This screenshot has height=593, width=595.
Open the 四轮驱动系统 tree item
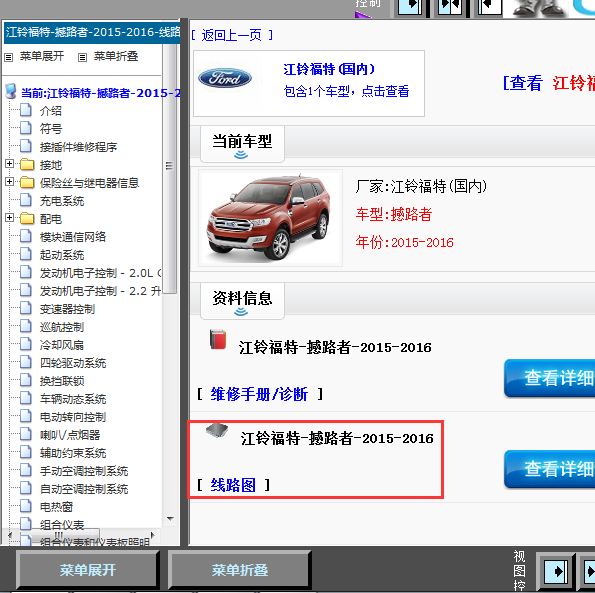tap(73, 363)
